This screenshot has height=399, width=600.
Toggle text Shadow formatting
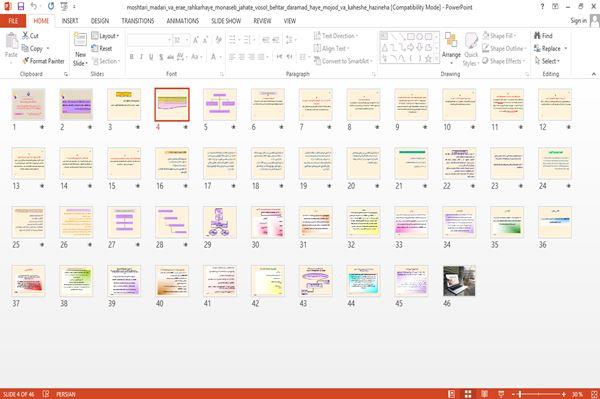161,57
